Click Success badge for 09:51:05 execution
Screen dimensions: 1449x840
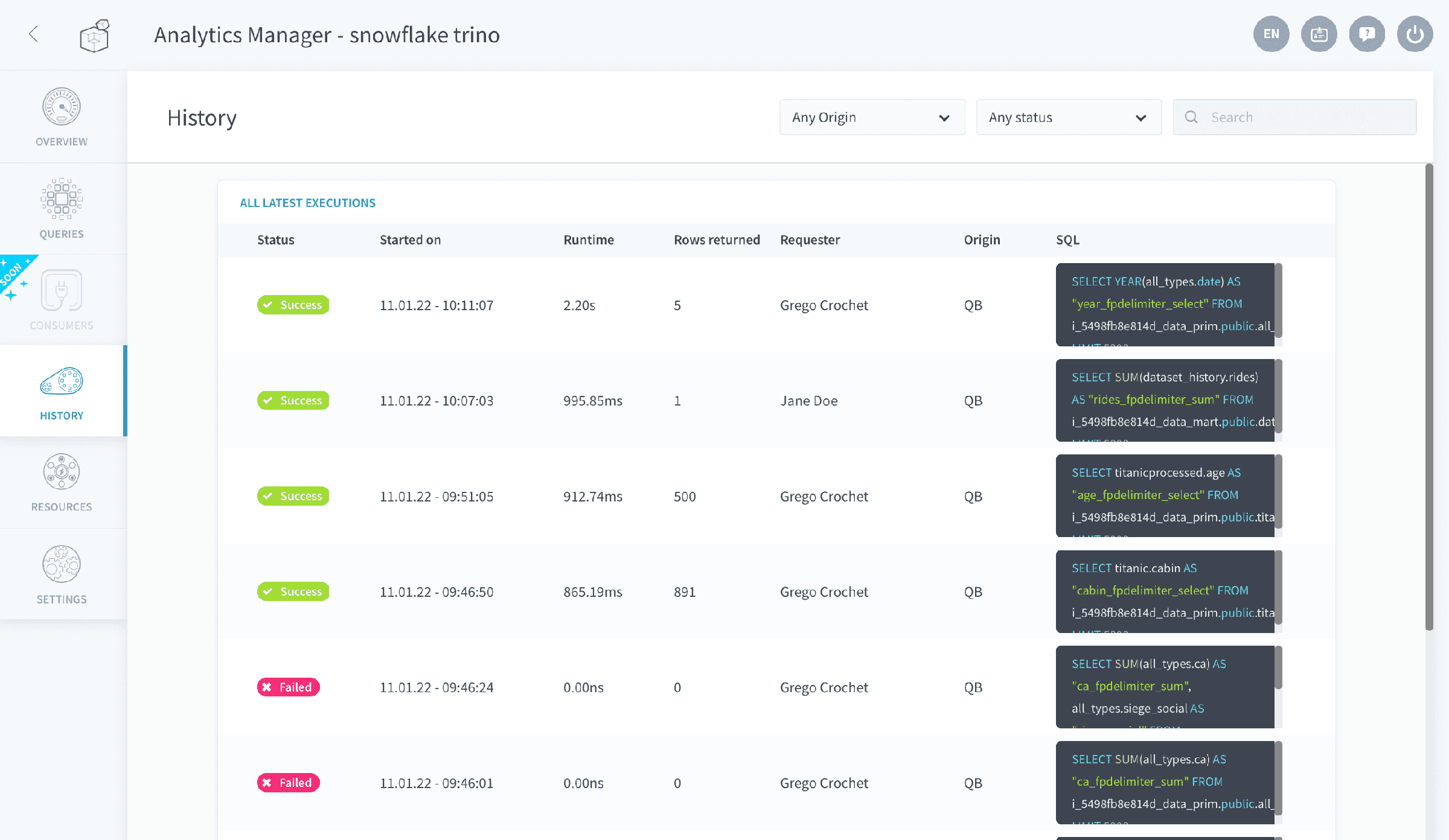pyautogui.click(x=293, y=496)
